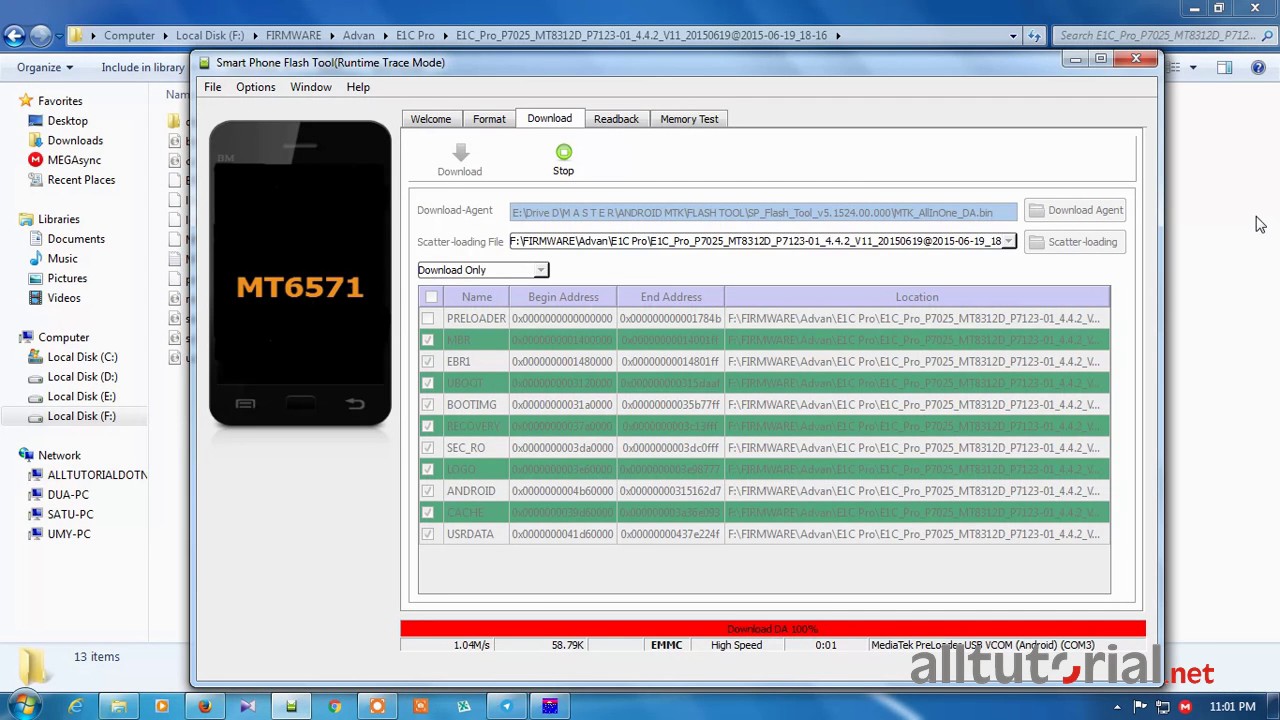Toggle Explorer's preview pane icon

[x=1225, y=67]
